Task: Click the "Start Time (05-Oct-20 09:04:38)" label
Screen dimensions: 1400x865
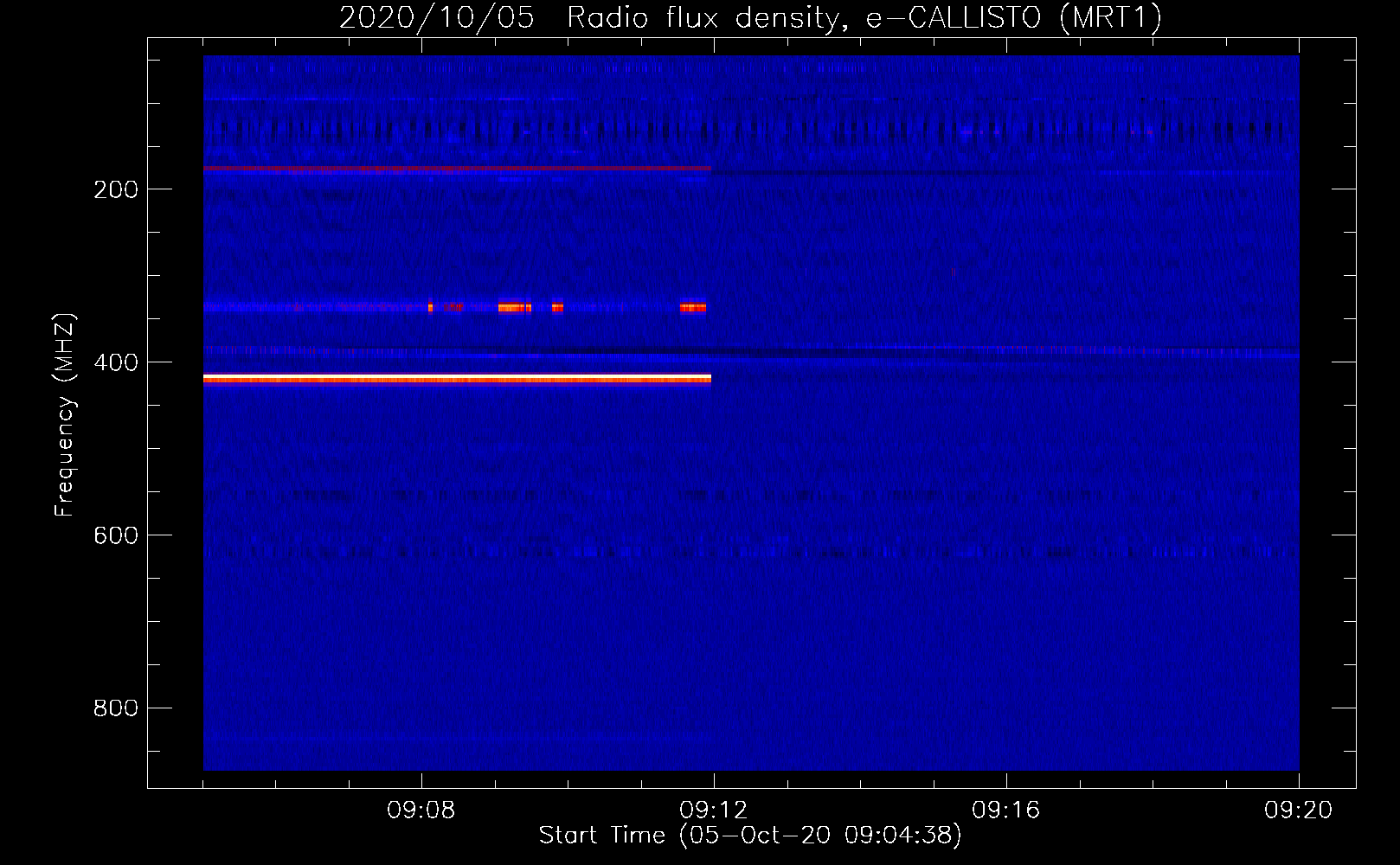Action: coord(750,836)
